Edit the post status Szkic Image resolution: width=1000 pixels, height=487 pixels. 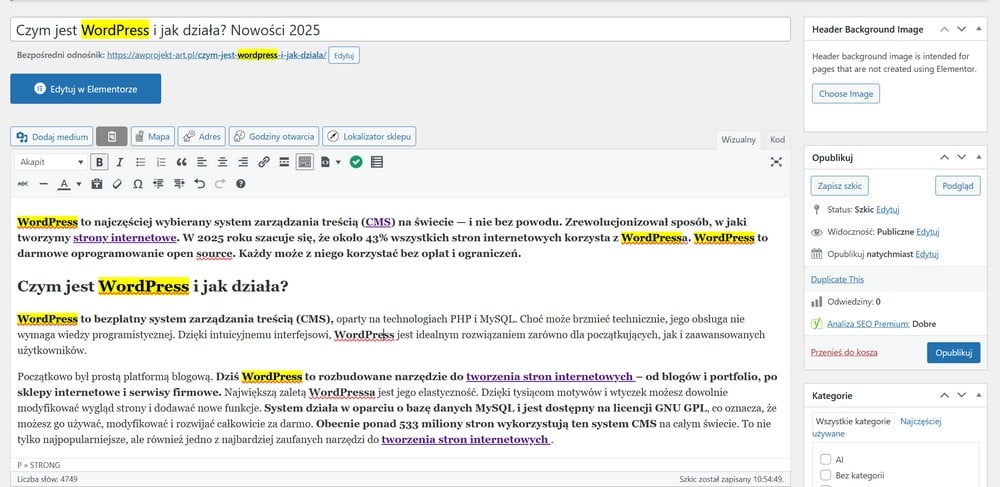887,209
